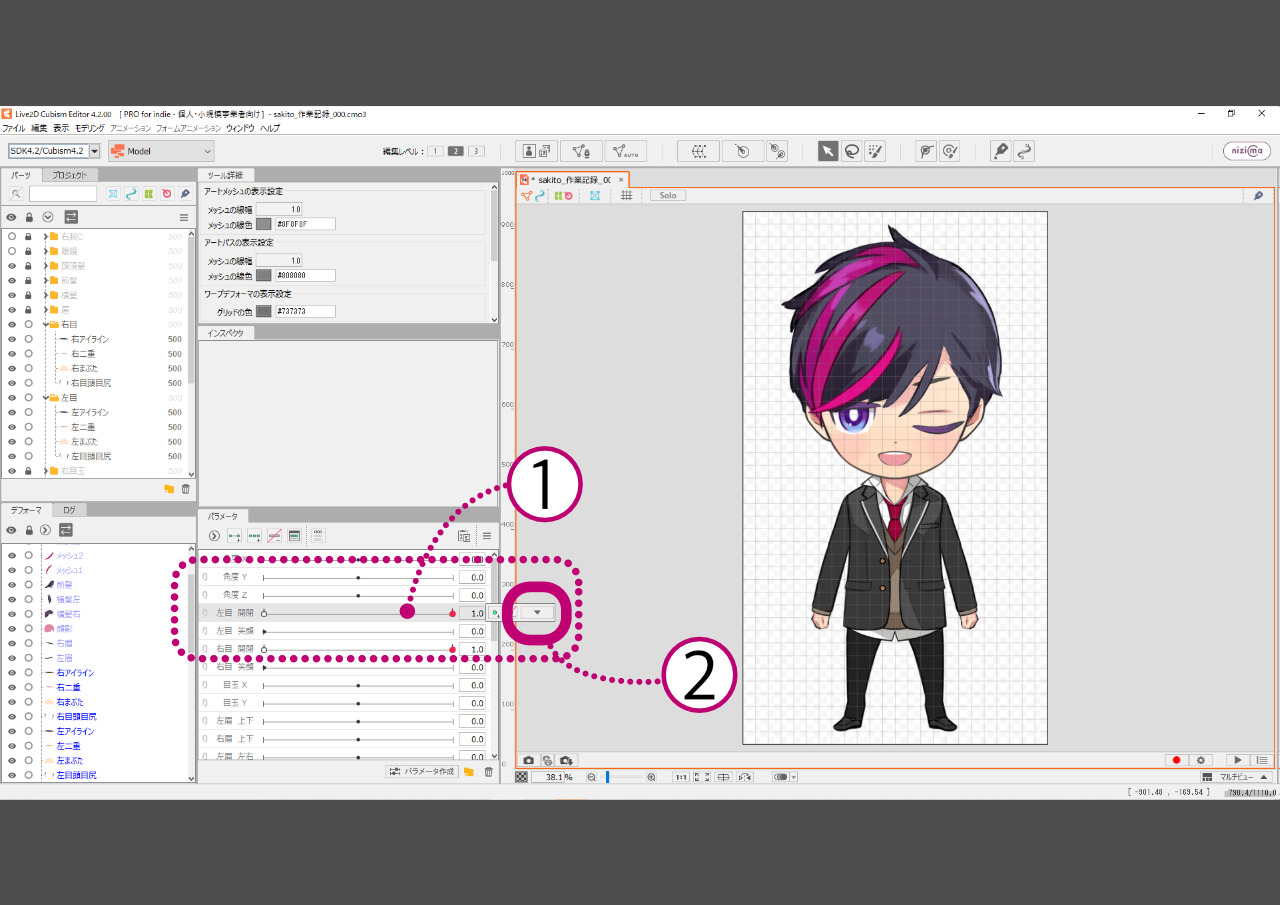Toggle visibility of the 左二重 part
Image resolution: width=1280 pixels, height=905 pixels.
coord(12,427)
